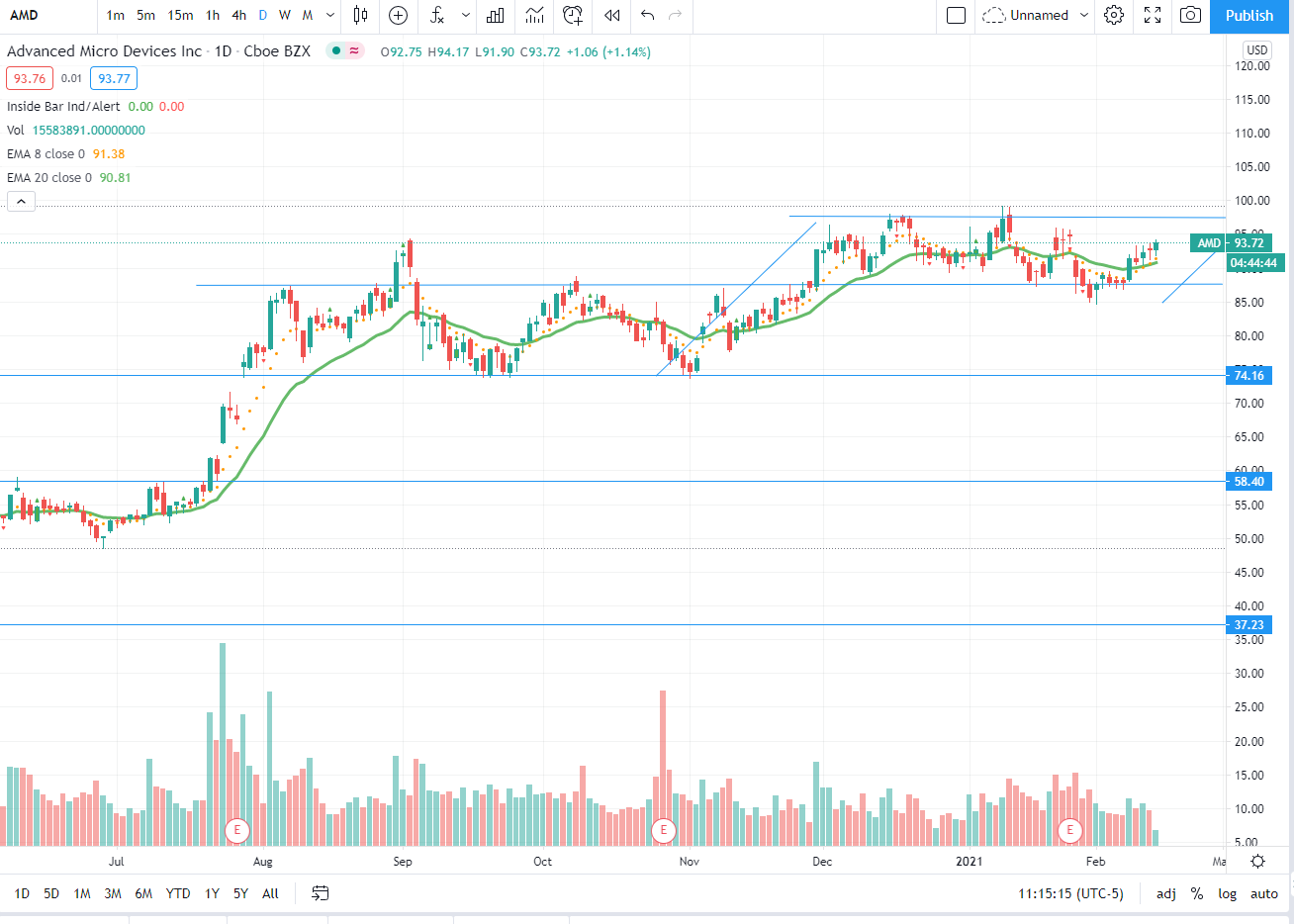Click the Advanced Micro Devices title
Image resolution: width=1294 pixels, height=924 pixels.
[104, 51]
